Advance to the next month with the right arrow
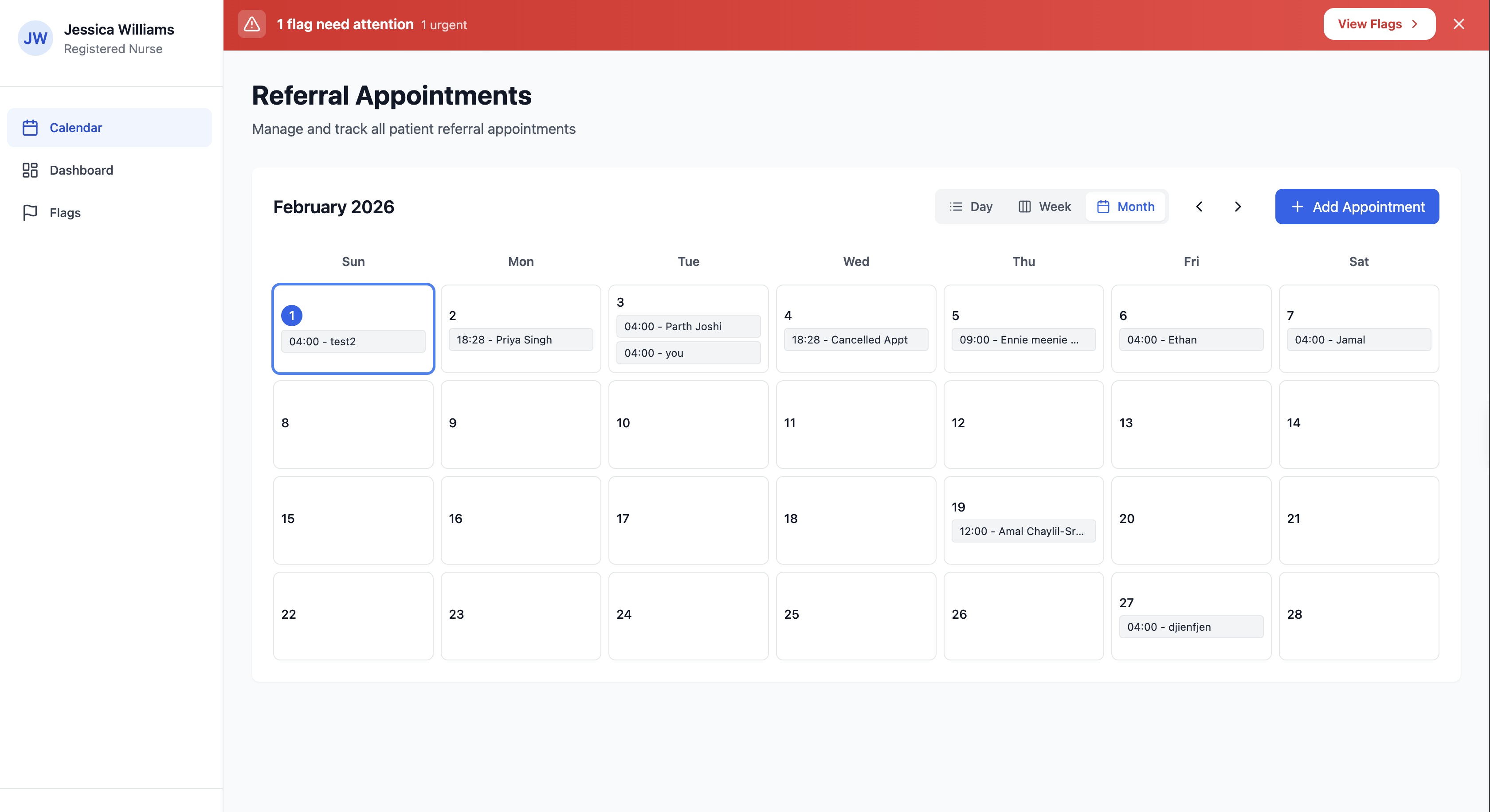Viewport: 1490px width, 812px height. pos(1237,207)
